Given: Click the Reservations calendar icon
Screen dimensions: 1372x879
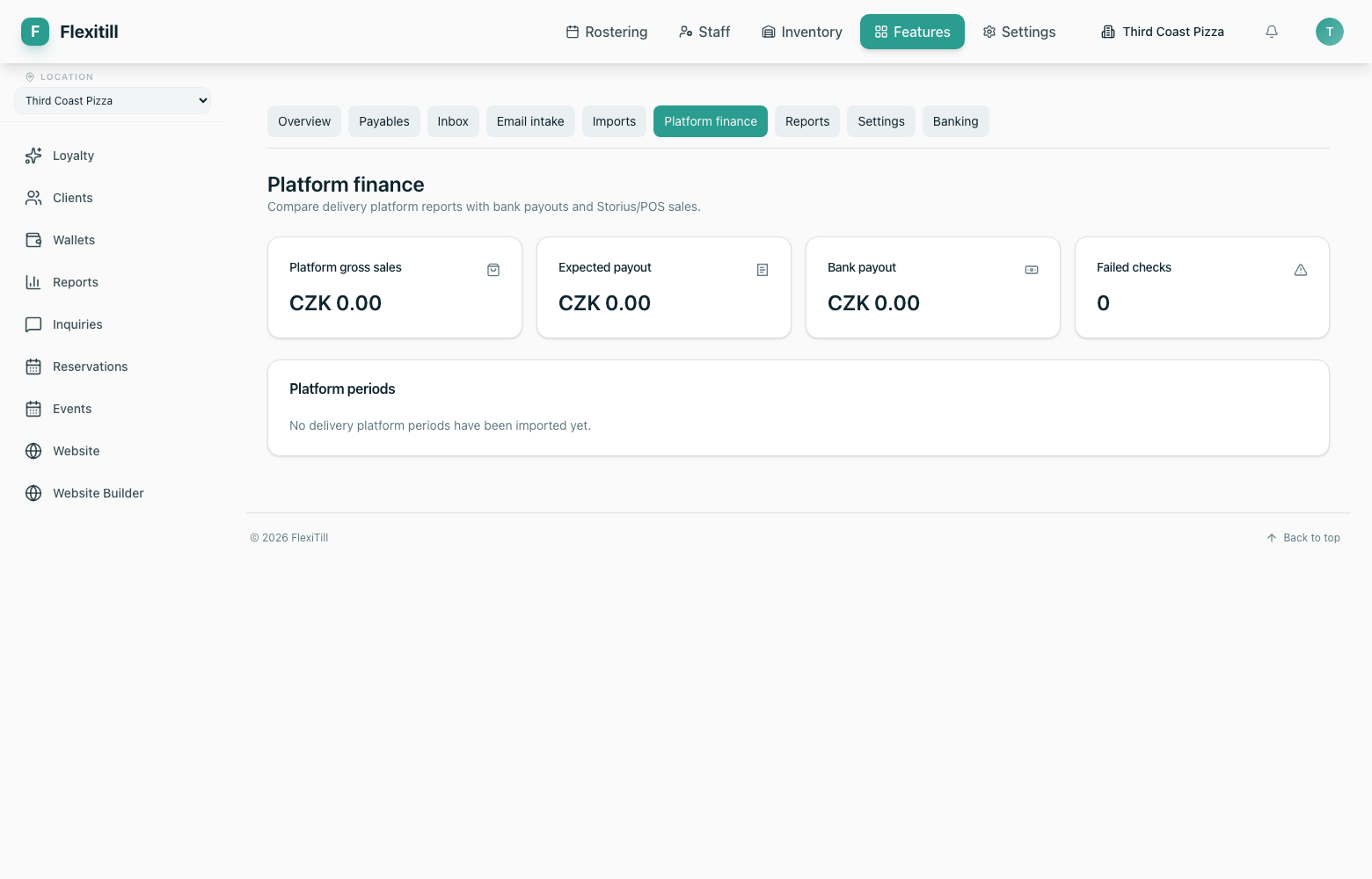Looking at the screenshot, I should pyautogui.click(x=33, y=367).
